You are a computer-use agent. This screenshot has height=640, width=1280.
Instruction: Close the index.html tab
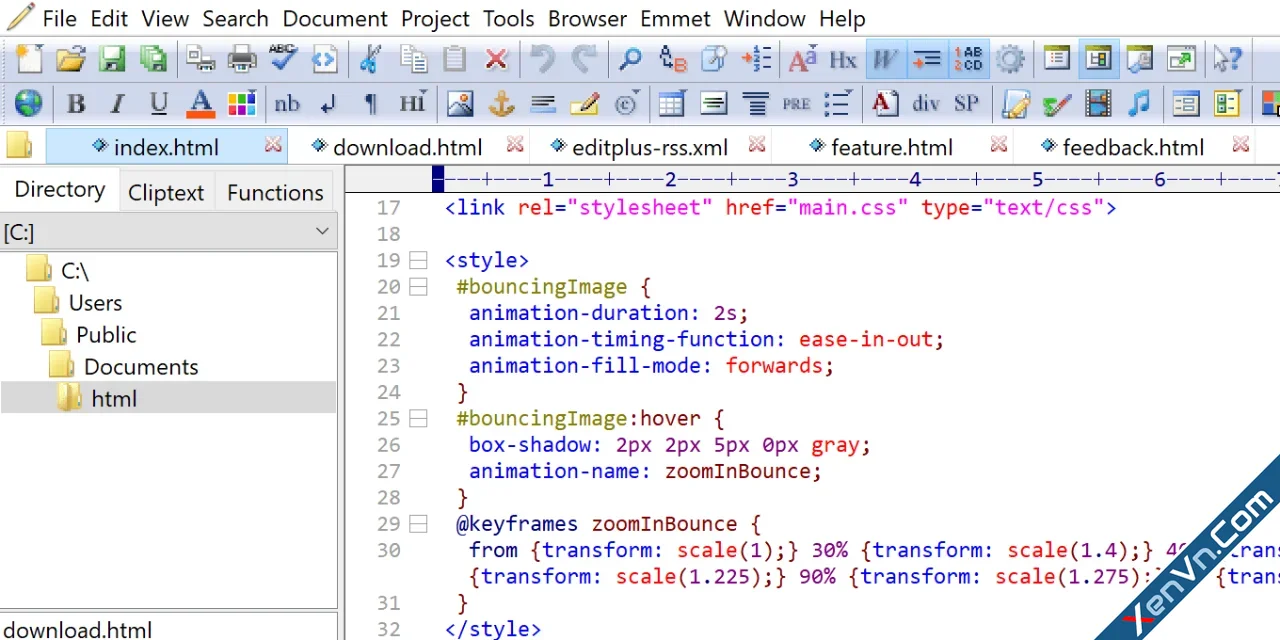point(273,146)
